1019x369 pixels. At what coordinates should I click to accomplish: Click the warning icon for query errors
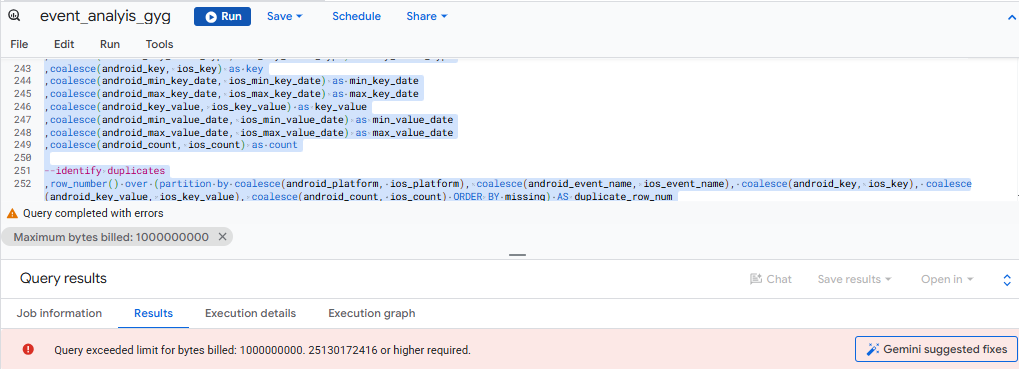click(x=12, y=213)
